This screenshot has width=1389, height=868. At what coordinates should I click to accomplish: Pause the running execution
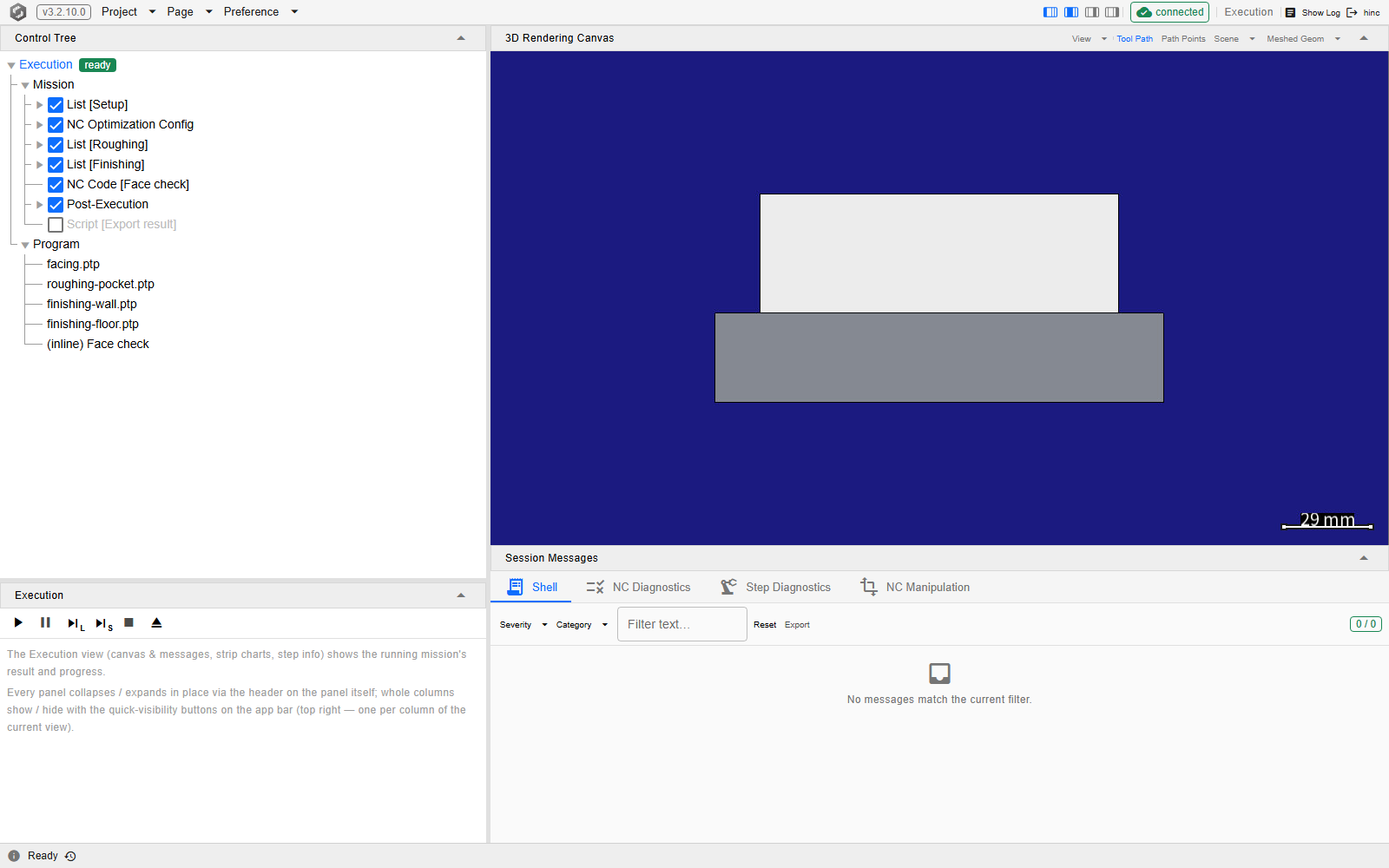[x=45, y=622]
